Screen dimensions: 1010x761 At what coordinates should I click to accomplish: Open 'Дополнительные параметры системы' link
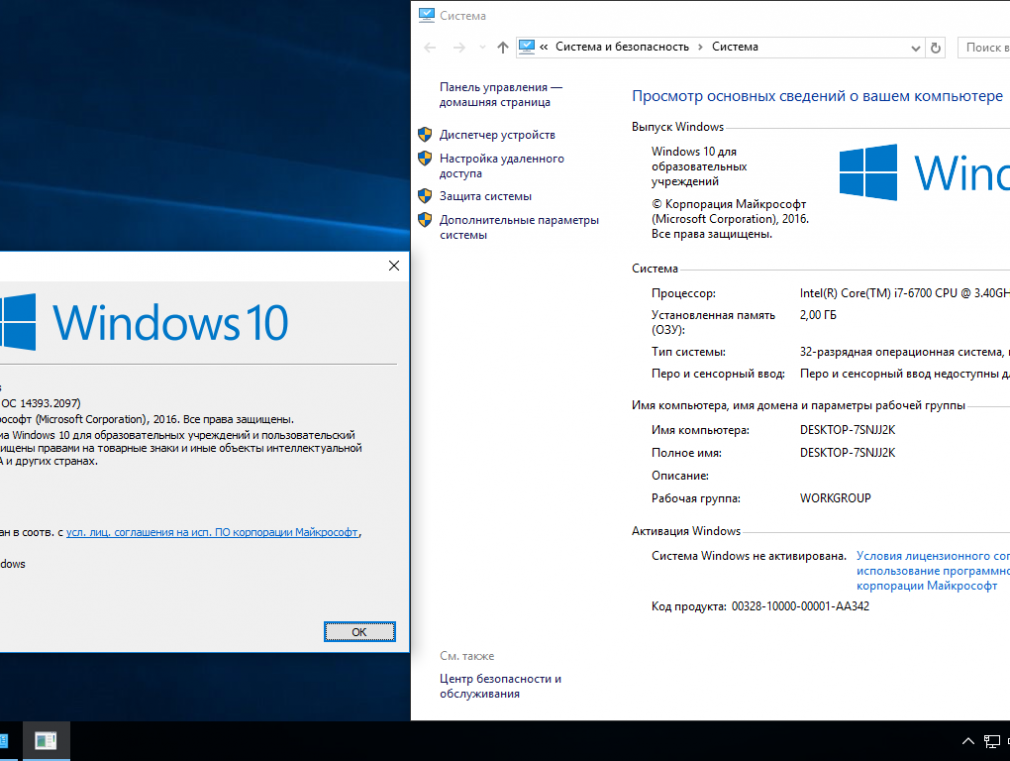click(x=519, y=227)
